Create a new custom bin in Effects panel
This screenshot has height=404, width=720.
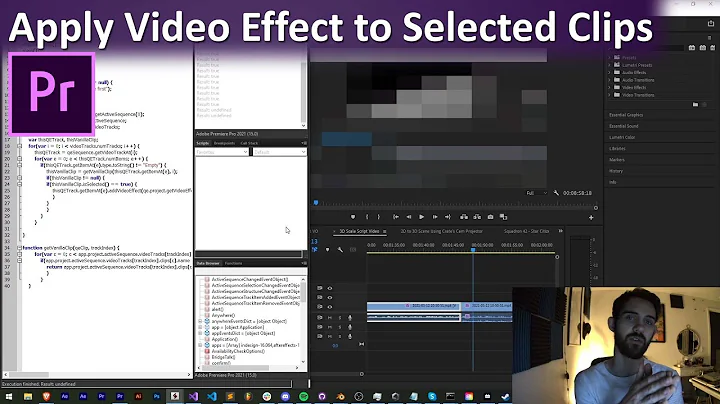click(x=695, y=105)
